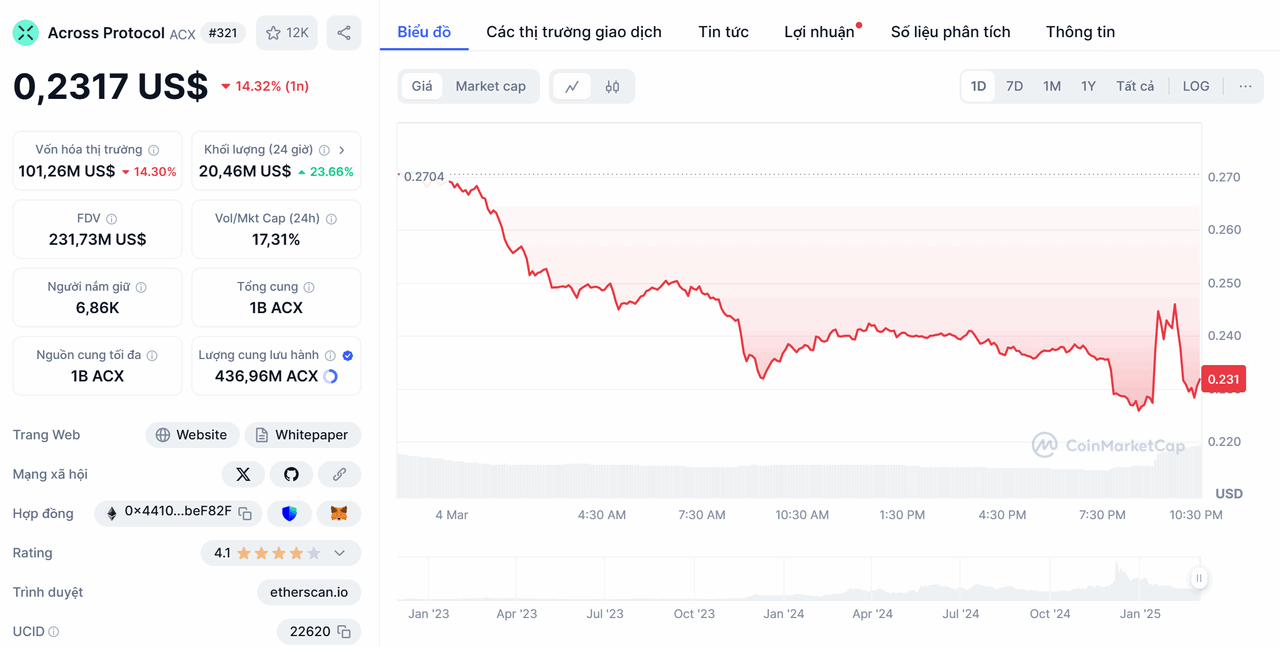This screenshot has height=647, width=1280.
Task: Click the #321 rank badge
Action: 222,33
